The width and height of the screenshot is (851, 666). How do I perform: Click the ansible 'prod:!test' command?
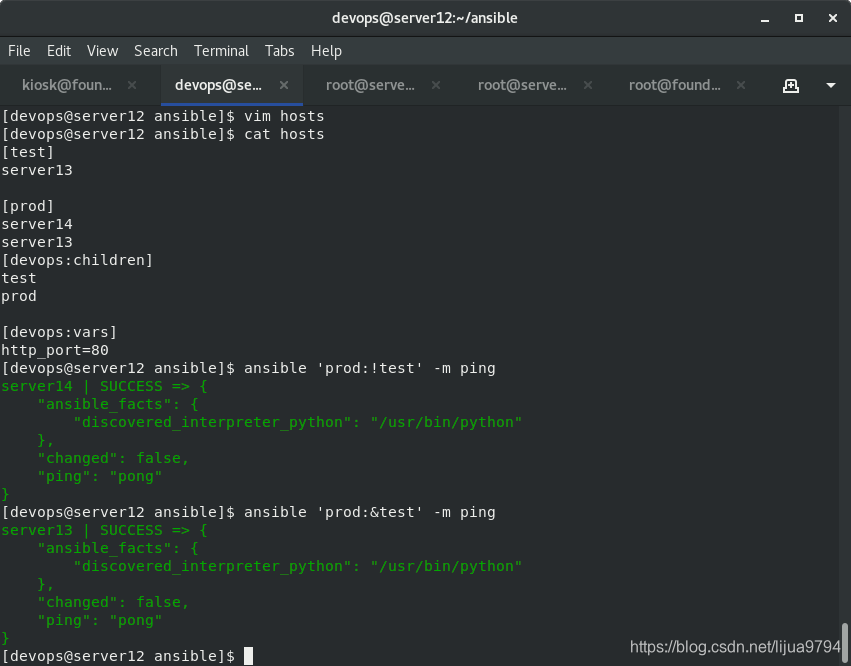pos(249,368)
